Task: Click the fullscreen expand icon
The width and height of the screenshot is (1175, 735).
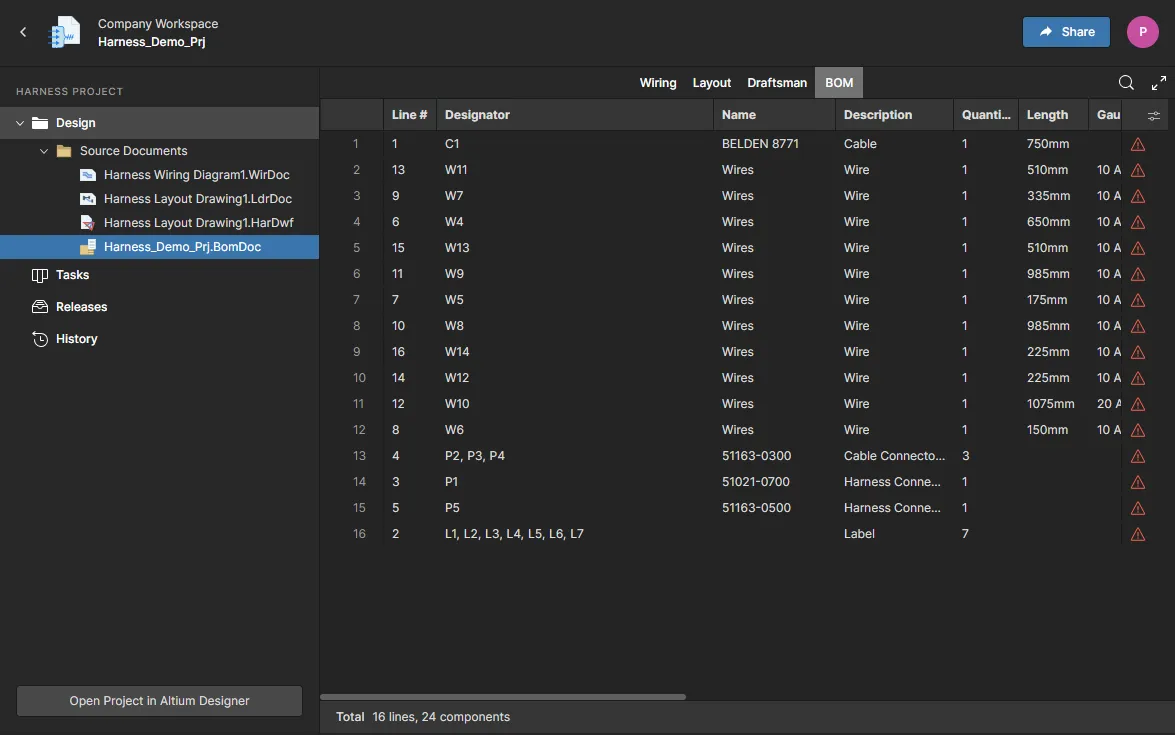Action: point(1159,83)
